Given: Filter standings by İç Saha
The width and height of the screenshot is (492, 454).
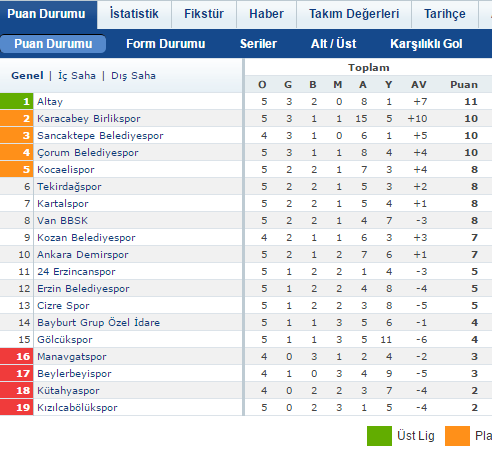Looking at the screenshot, I should click(x=77, y=76).
